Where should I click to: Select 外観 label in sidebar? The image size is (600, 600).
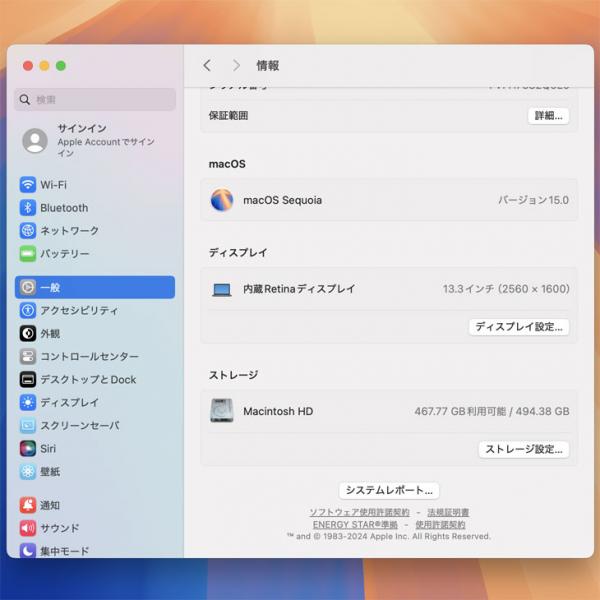pos(50,333)
